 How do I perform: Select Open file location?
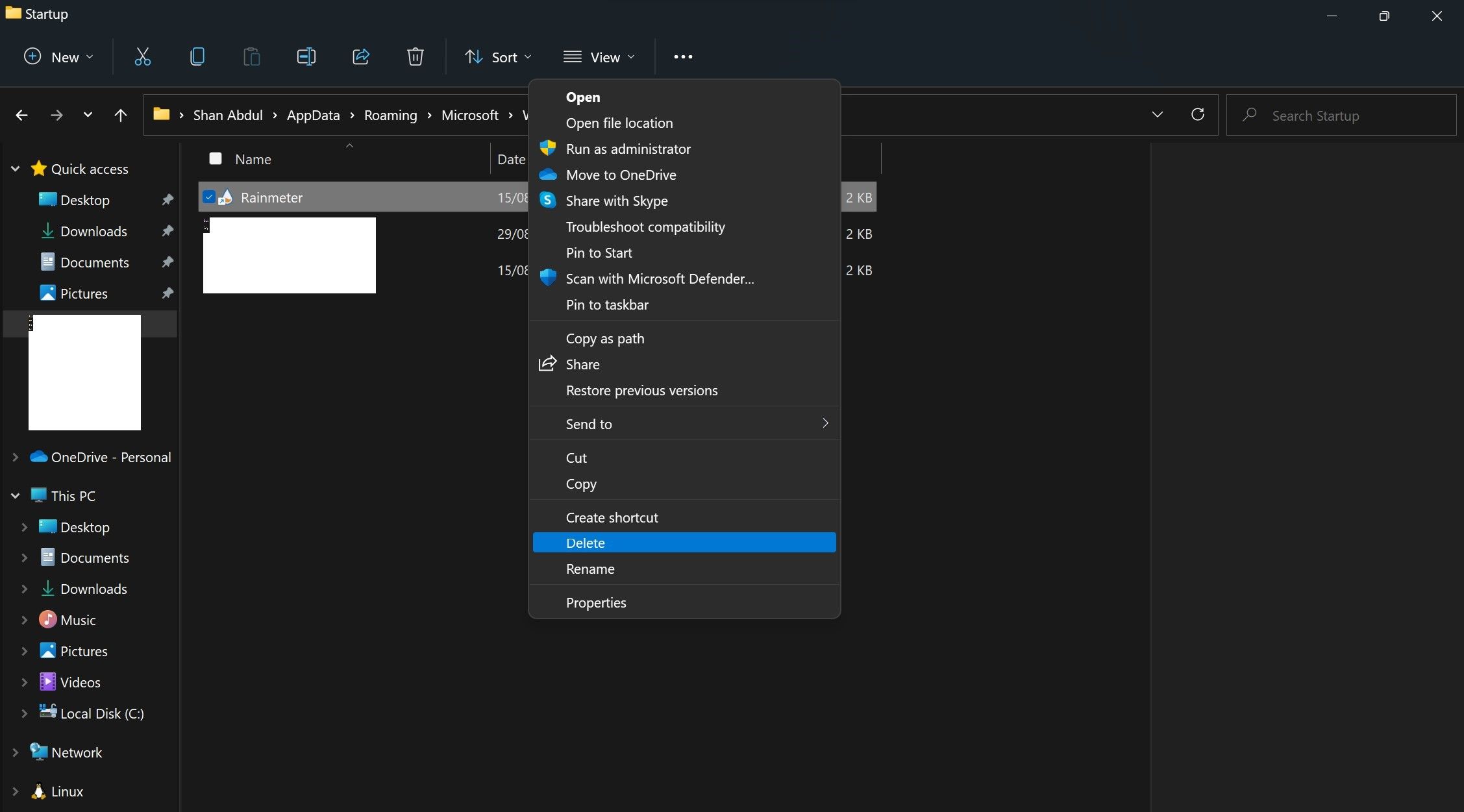(684, 123)
